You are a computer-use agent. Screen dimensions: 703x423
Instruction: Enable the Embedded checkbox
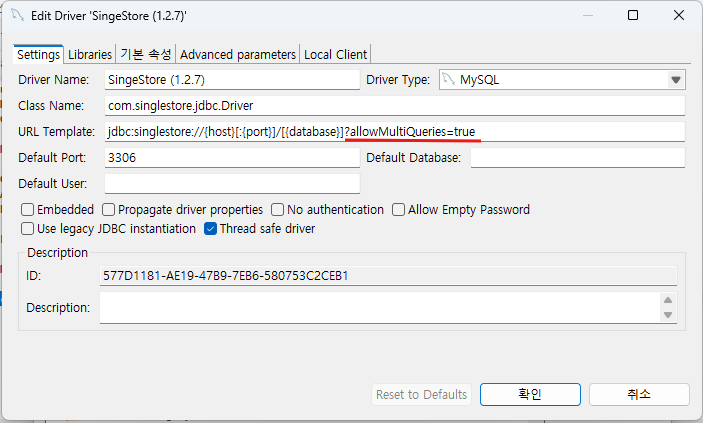point(27,209)
